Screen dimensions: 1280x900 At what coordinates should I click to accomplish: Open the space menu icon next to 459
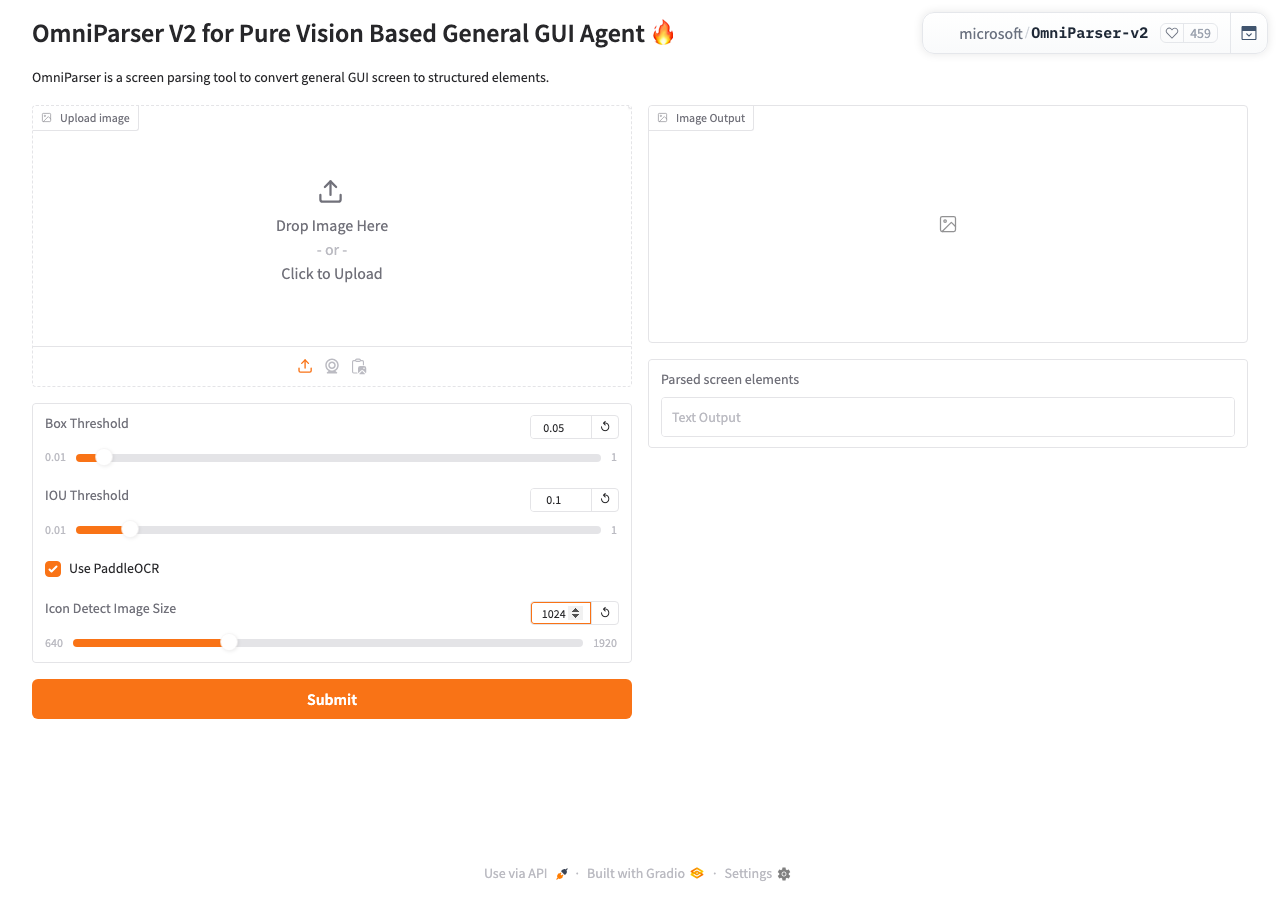1249,33
